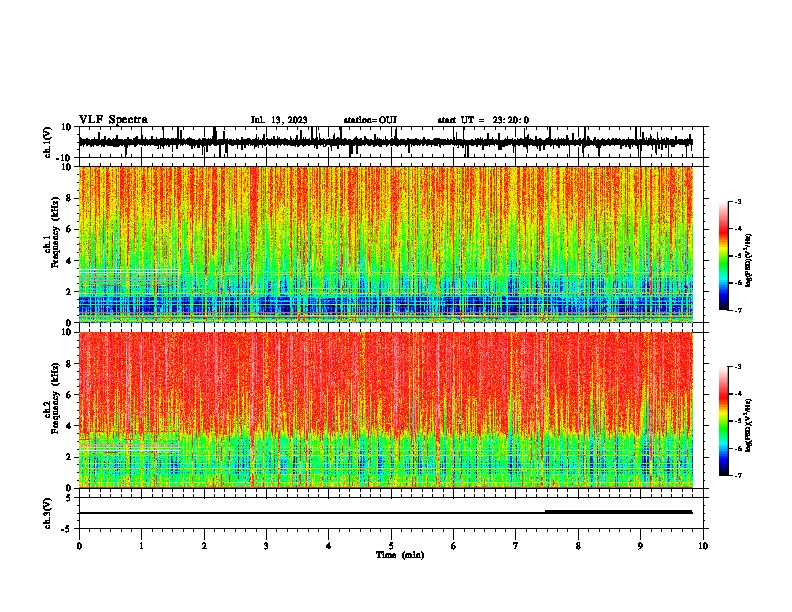Click the "-5" tick on ch.3(V) axis

pos(68,529)
